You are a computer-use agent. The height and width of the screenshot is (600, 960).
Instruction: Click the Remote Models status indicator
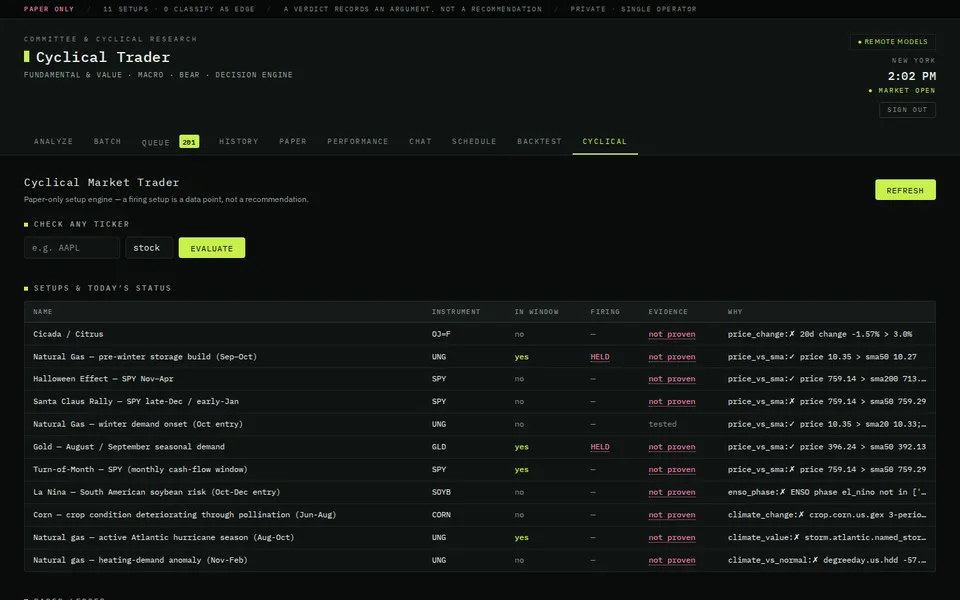[x=893, y=42]
